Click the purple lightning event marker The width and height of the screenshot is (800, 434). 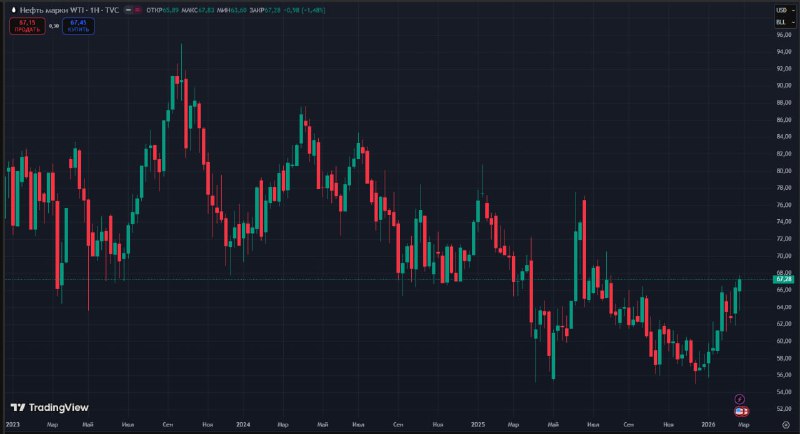740,399
